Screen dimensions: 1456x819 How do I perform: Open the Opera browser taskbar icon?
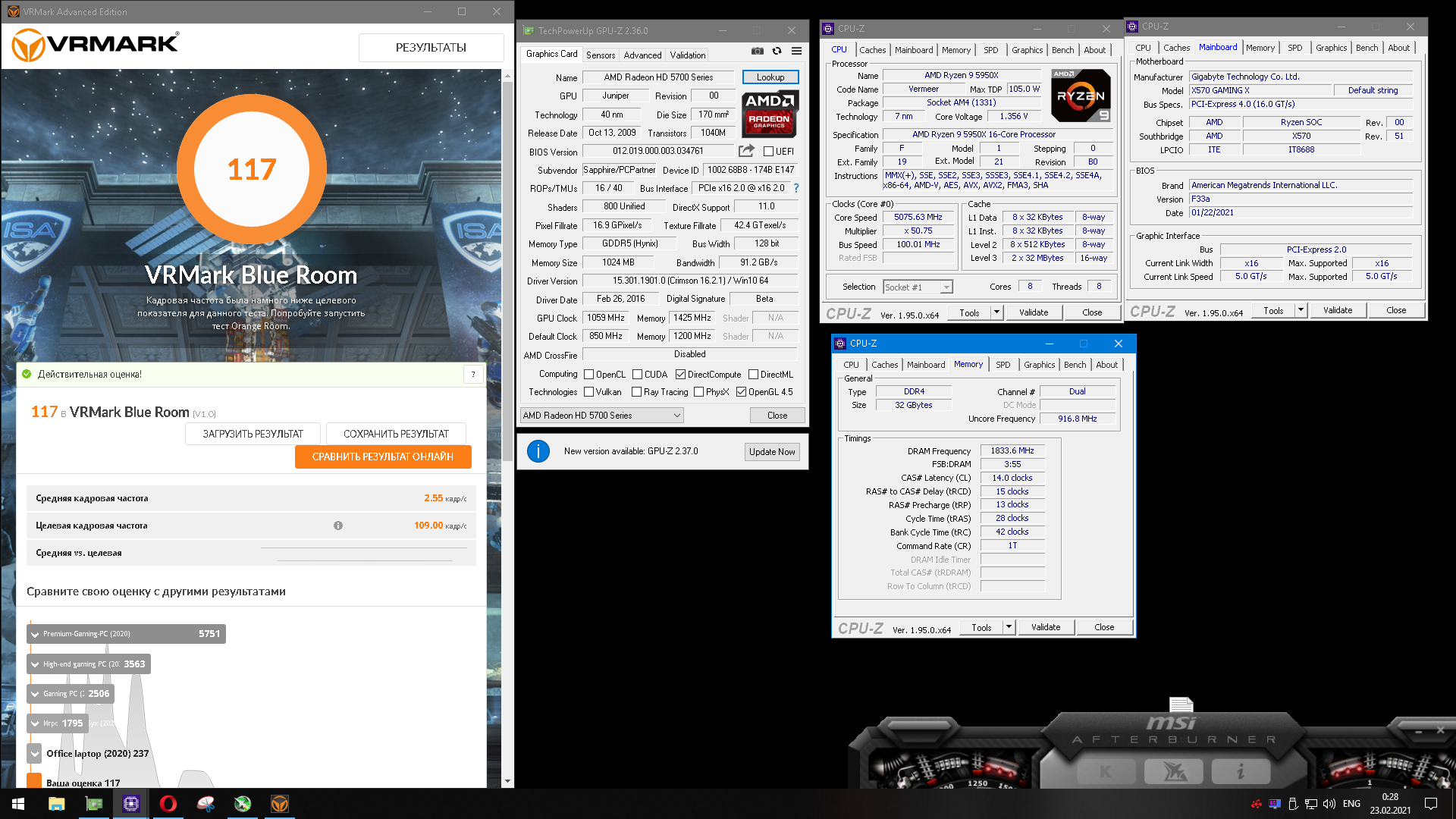pos(168,804)
